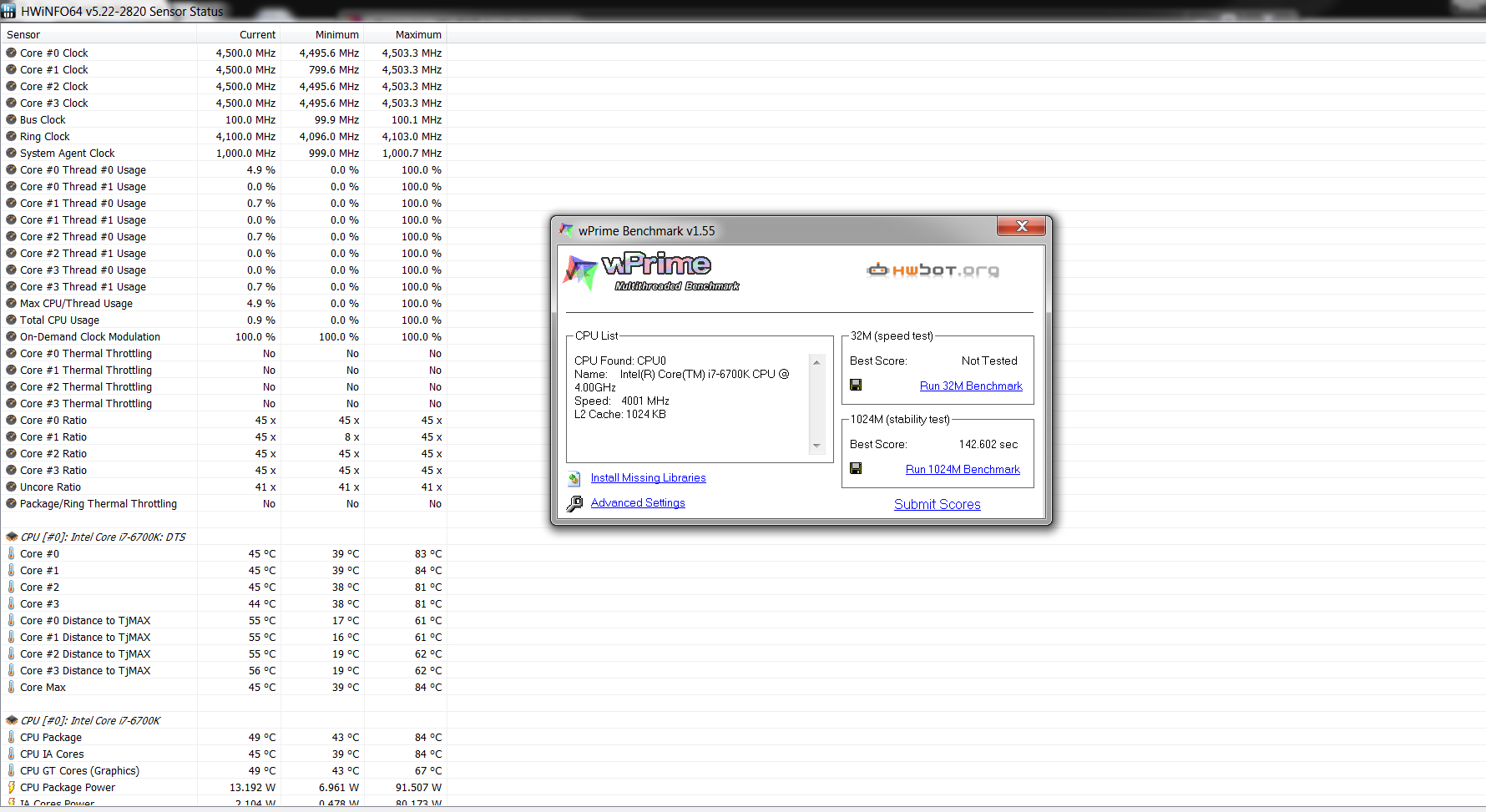Click the Not Tested score text
This screenshot has width=1486, height=812.
989,361
